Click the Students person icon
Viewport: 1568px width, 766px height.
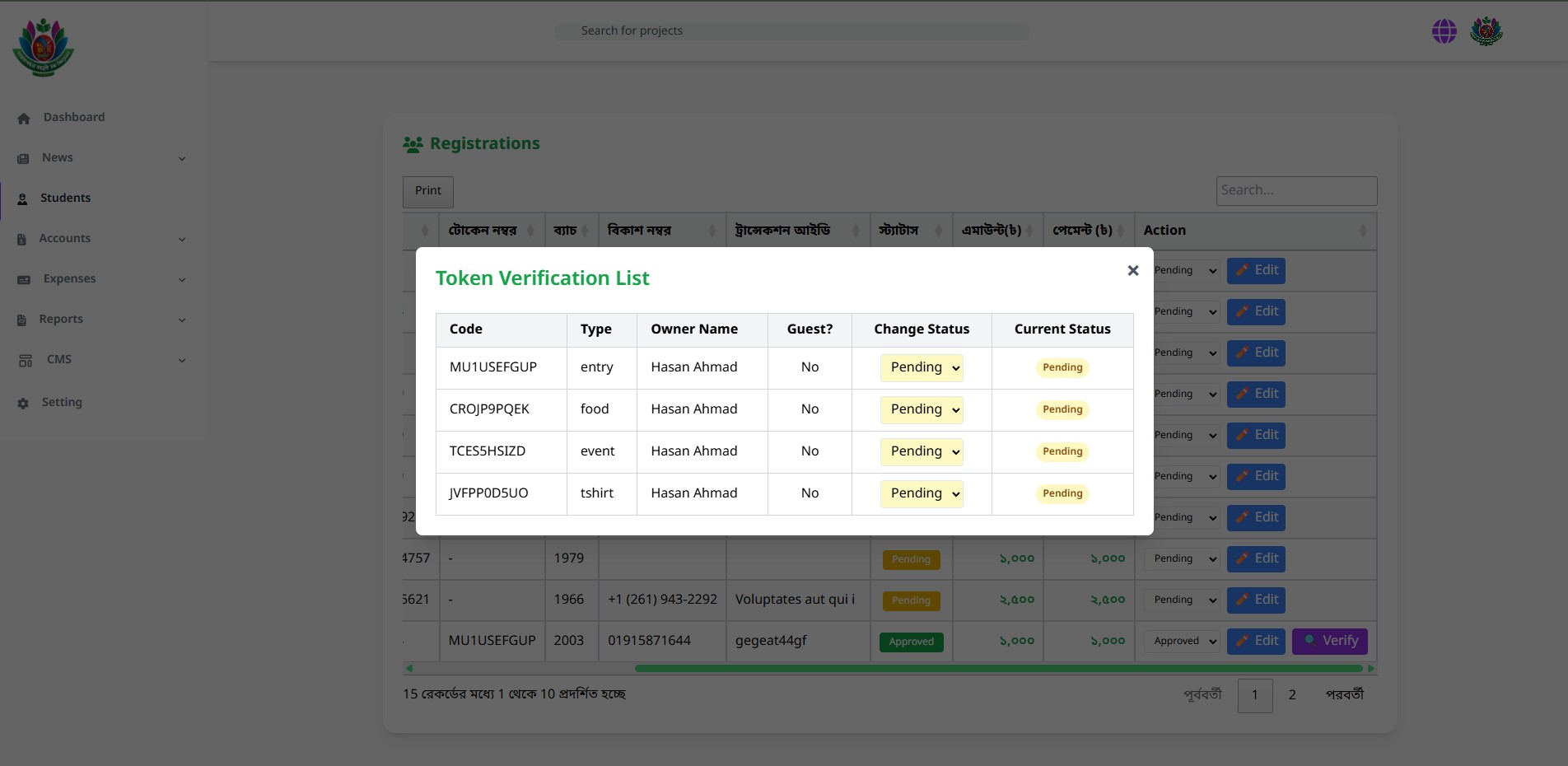[23, 199]
